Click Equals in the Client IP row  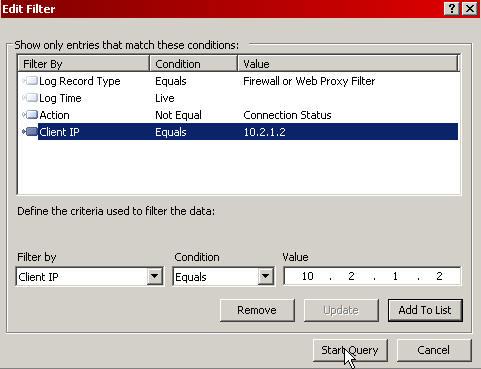pos(171,132)
